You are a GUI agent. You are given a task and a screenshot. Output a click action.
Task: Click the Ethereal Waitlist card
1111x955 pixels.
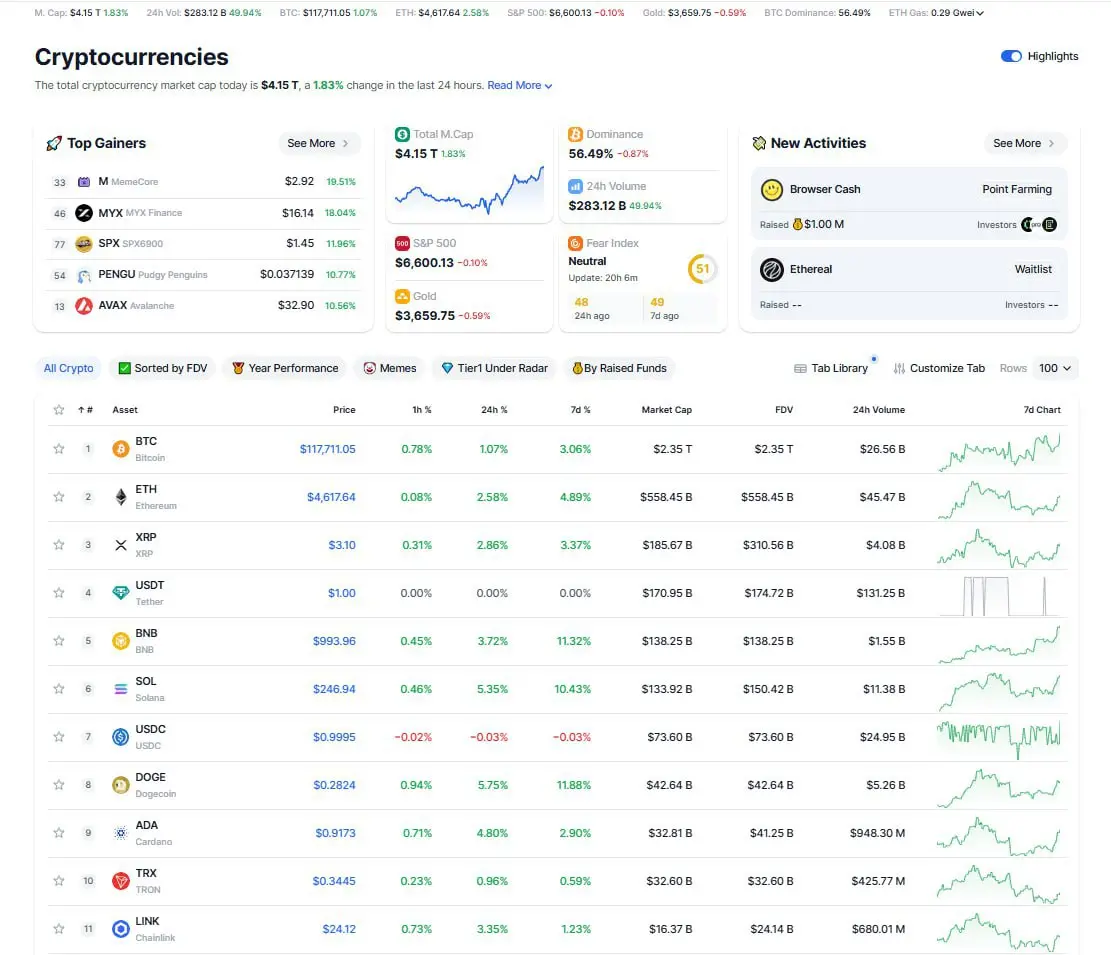tap(909, 283)
